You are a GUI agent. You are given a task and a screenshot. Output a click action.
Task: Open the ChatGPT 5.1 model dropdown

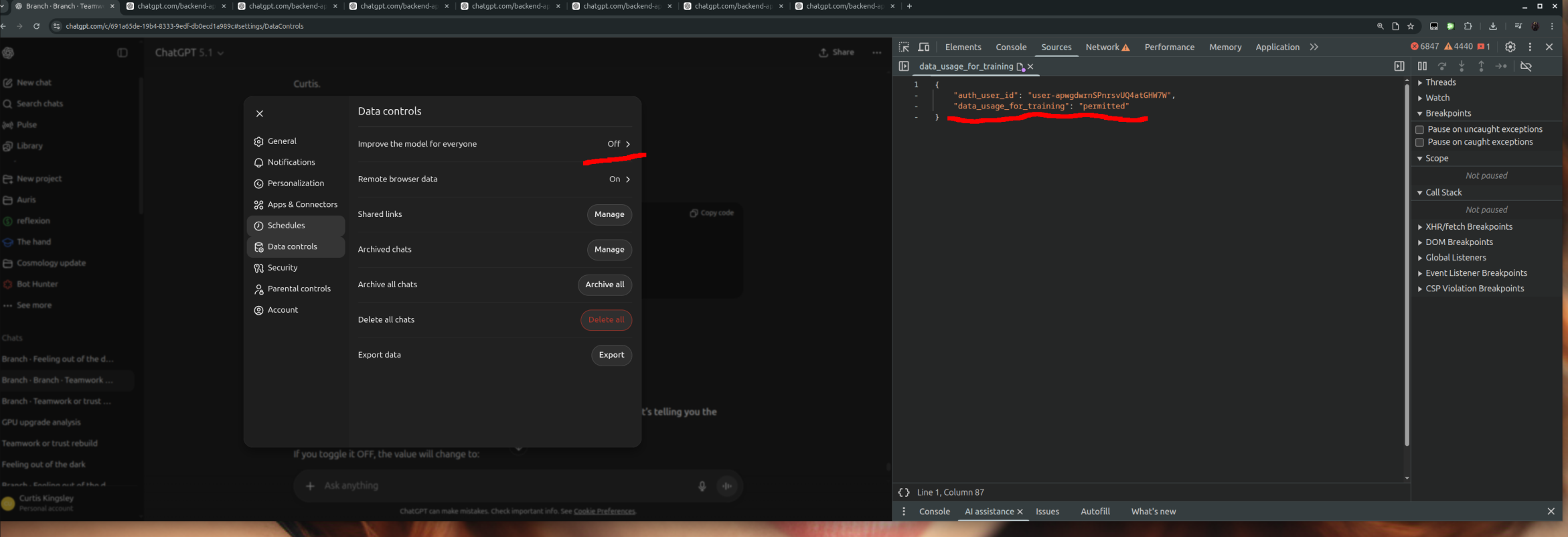(x=189, y=53)
